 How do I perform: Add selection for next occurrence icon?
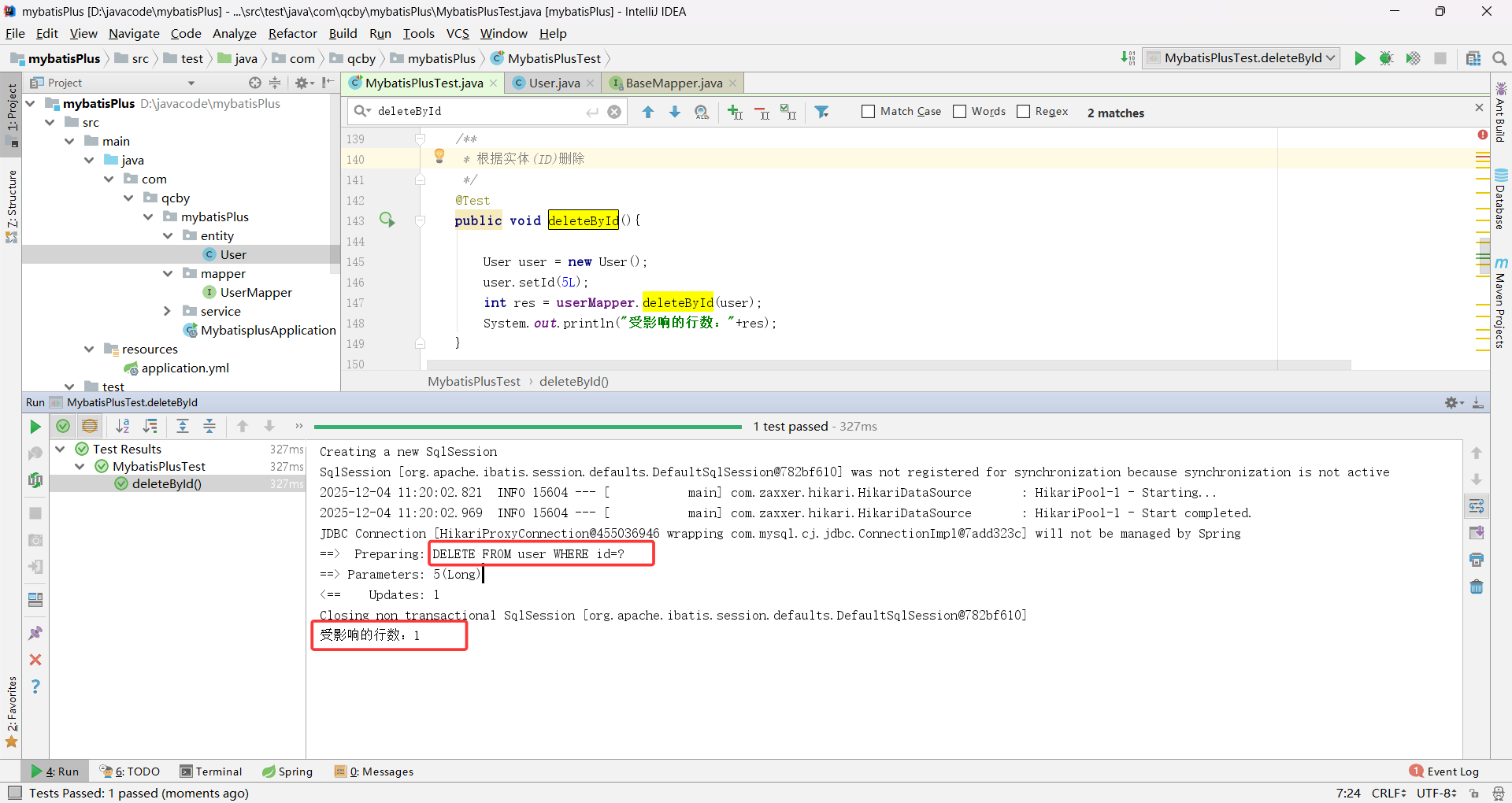735,112
